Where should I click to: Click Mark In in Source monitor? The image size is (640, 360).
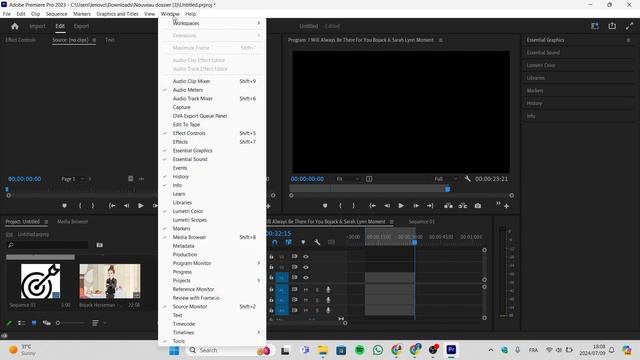point(80,206)
